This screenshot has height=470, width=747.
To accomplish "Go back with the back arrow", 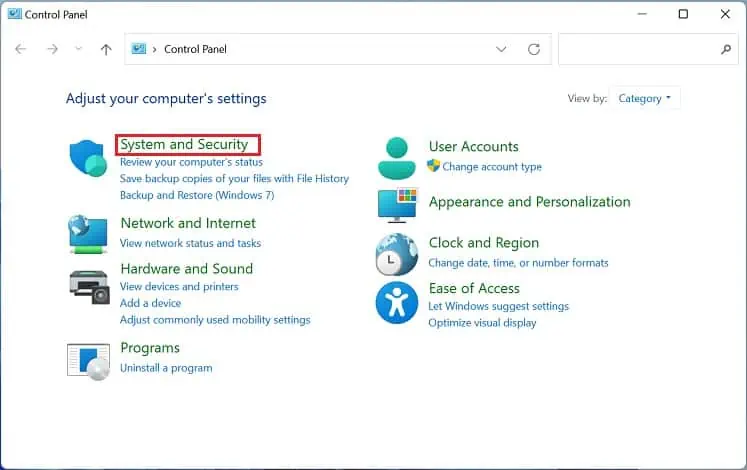I will click(x=20, y=49).
